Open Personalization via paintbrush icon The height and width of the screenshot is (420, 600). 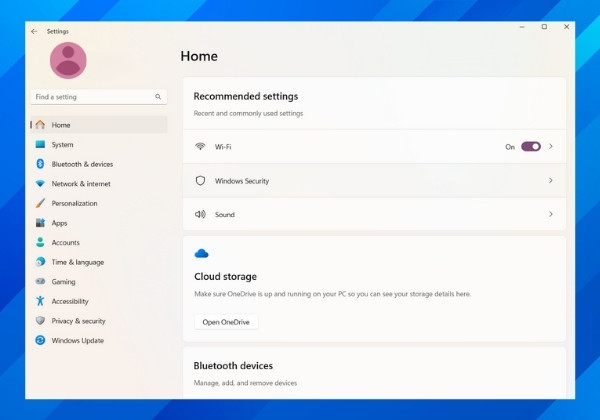coord(40,203)
